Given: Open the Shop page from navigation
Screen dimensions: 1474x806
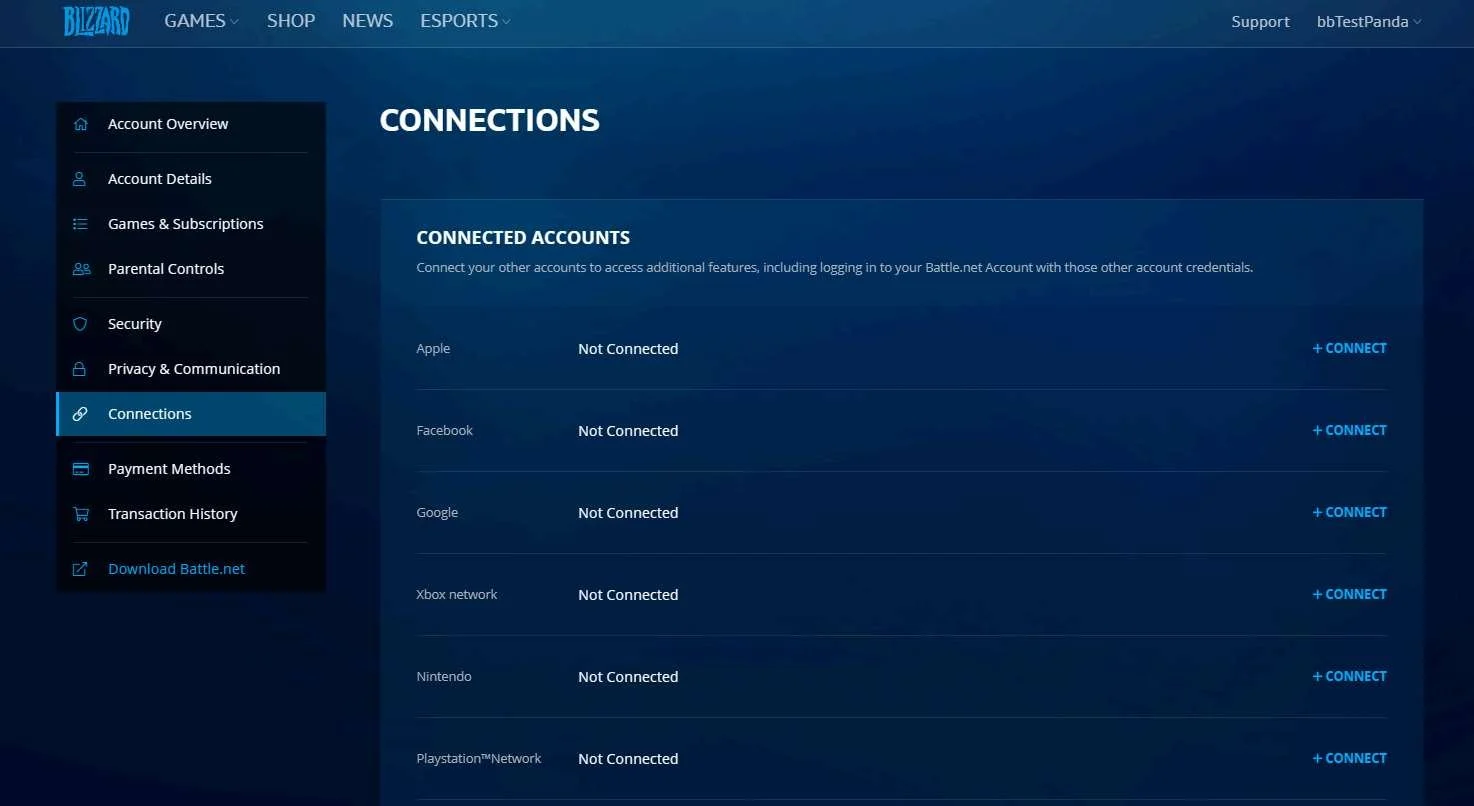Looking at the screenshot, I should 291,21.
